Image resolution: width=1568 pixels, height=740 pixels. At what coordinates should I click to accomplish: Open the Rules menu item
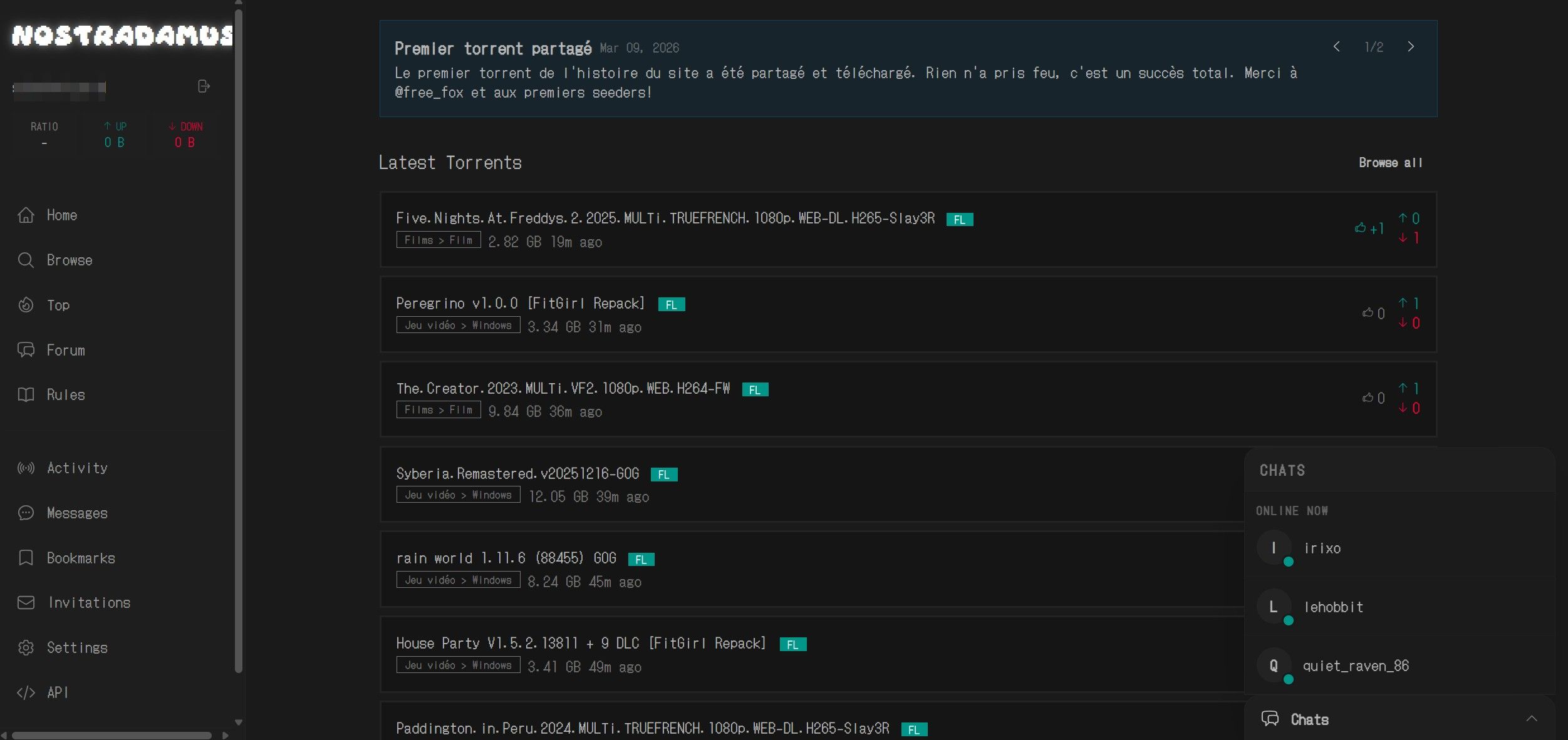65,395
